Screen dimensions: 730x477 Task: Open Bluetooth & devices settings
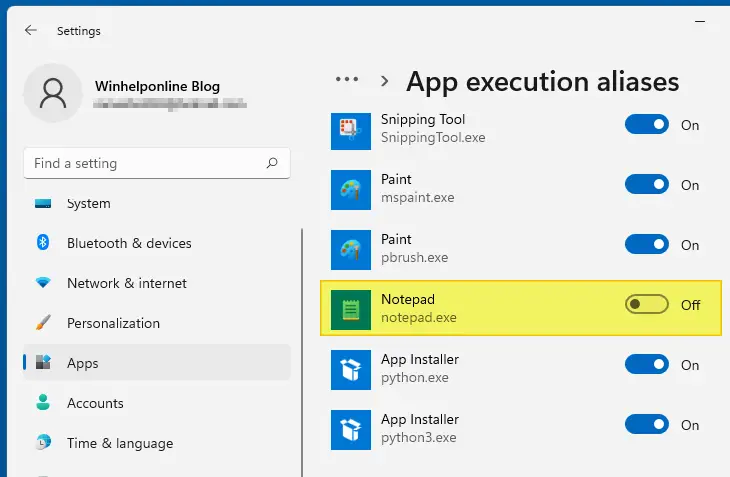tap(157, 243)
